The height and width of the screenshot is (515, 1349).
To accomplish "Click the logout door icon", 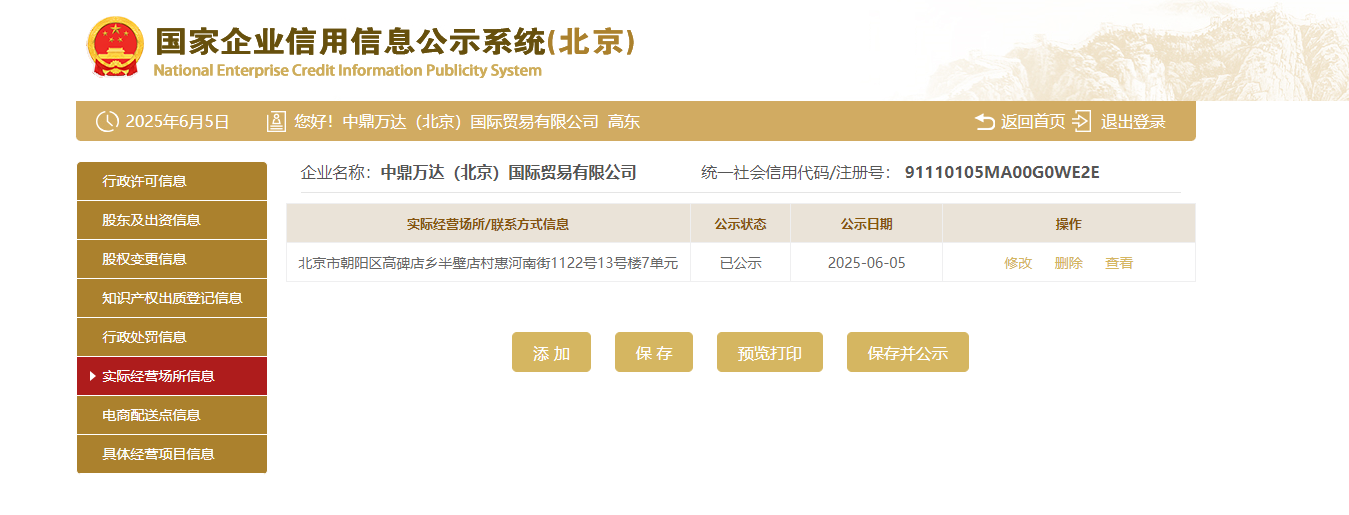I will click(1081, 122).
